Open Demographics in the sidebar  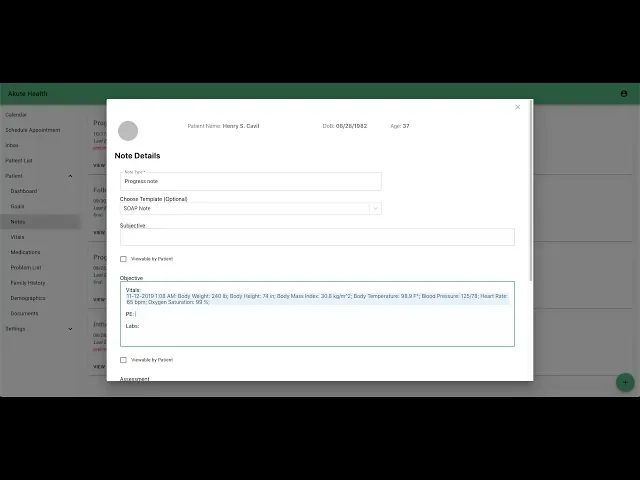click(x=28, y=298)
